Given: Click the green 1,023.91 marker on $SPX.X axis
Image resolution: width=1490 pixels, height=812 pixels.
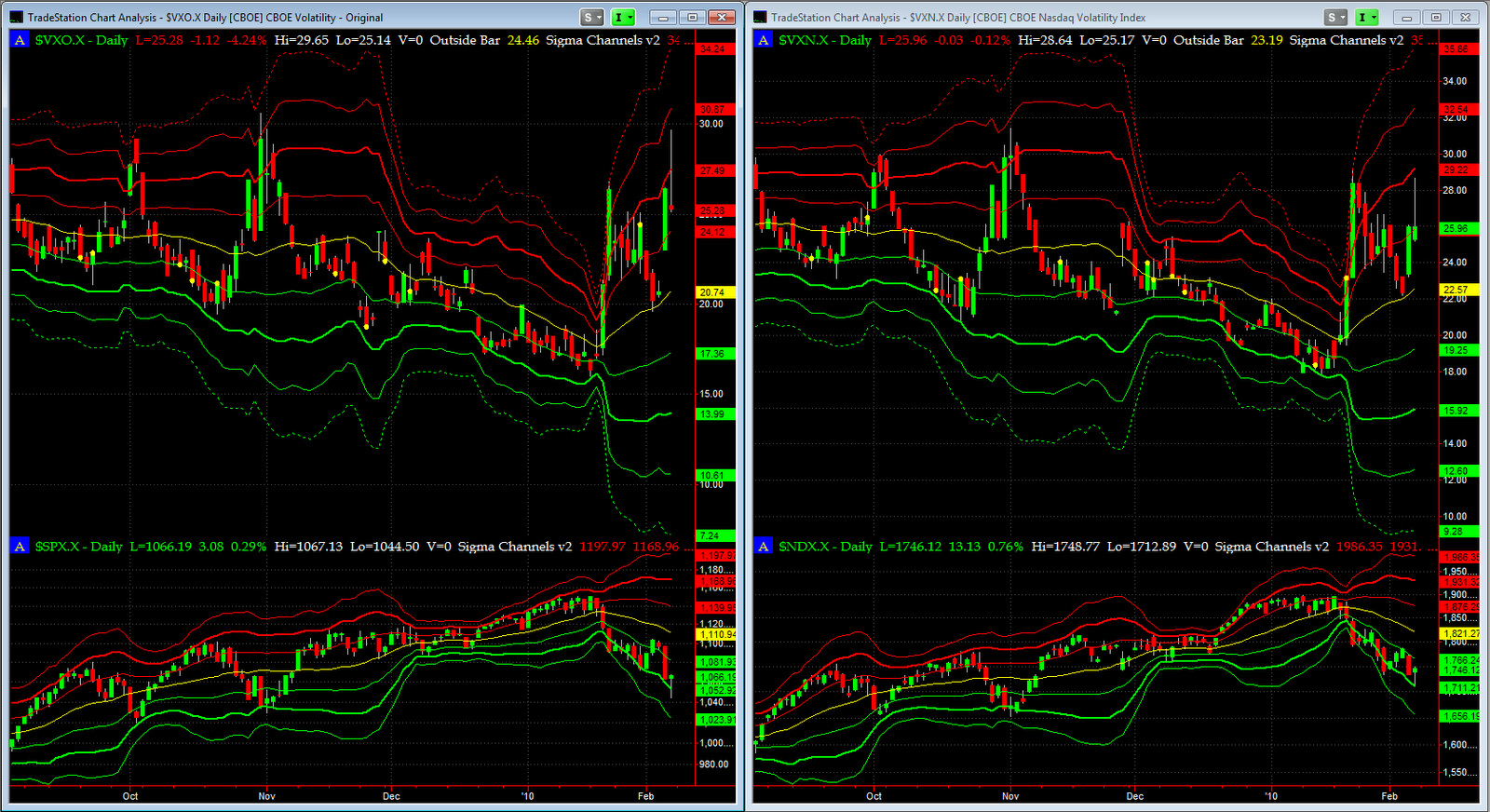Looking at the screenshot, I should (x=716, y=720).
